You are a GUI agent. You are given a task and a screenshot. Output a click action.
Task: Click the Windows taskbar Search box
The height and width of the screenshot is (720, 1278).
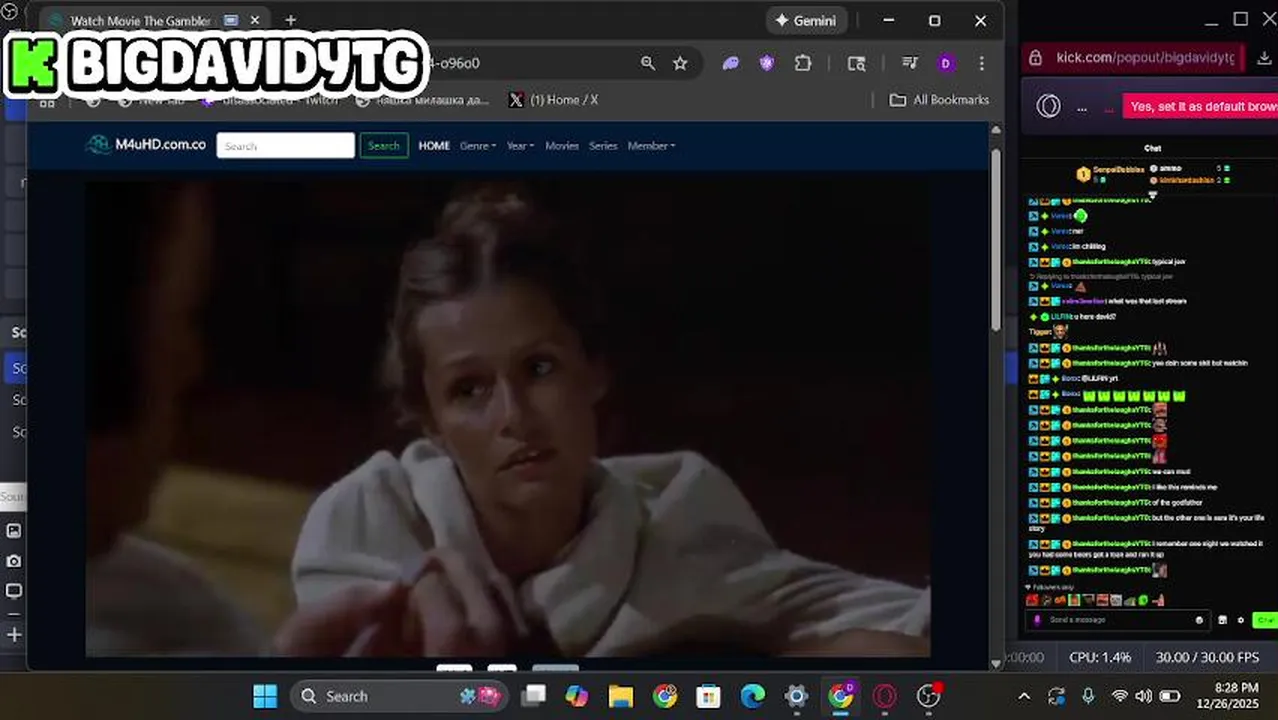coord(399,696)
